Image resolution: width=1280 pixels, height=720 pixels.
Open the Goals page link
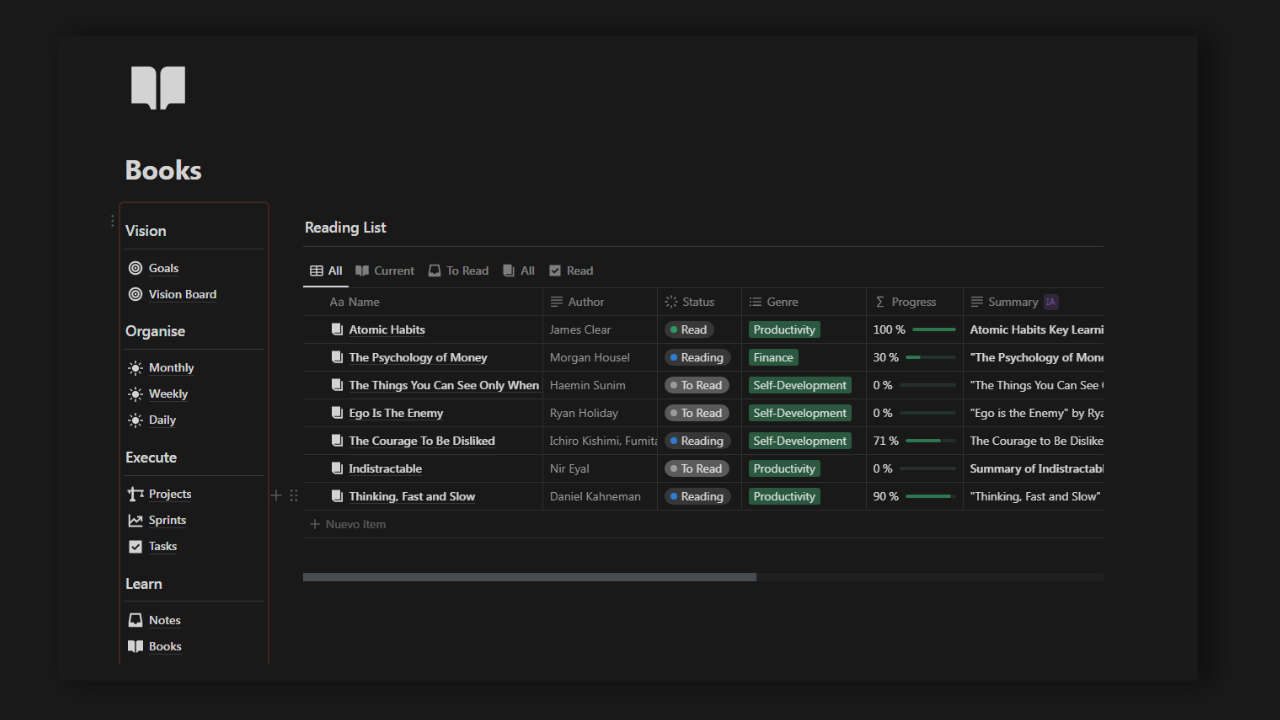[x=164, y=268]
